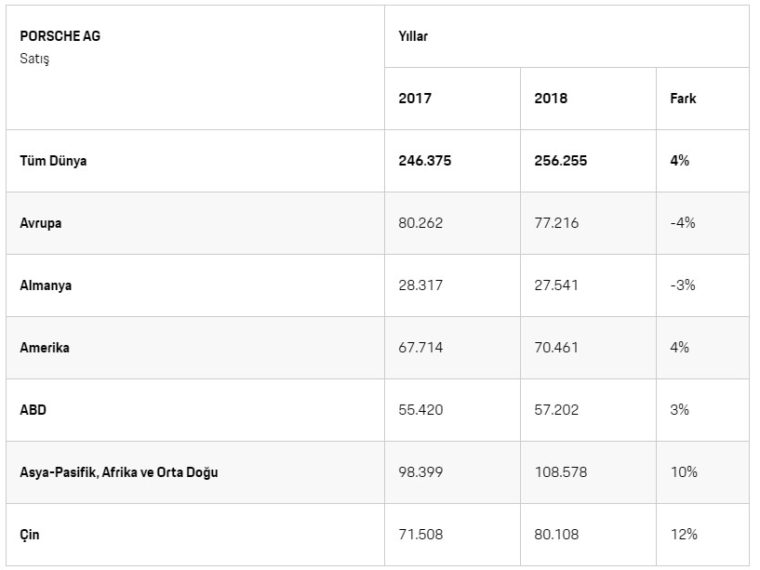760x570 pixels.
Task: Select the 70.461 Amerika 2018 cell
Action: (556, 347)
